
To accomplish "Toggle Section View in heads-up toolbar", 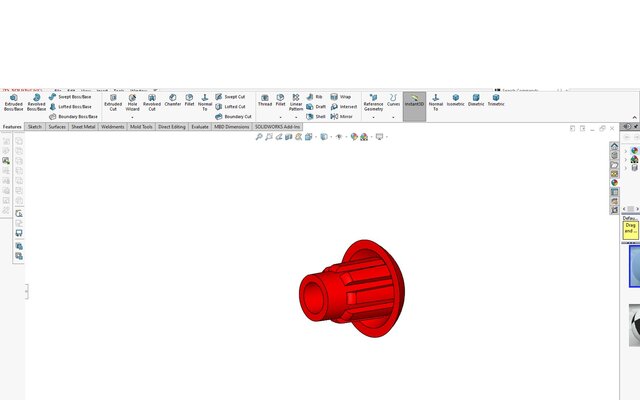I will point(289,137).
